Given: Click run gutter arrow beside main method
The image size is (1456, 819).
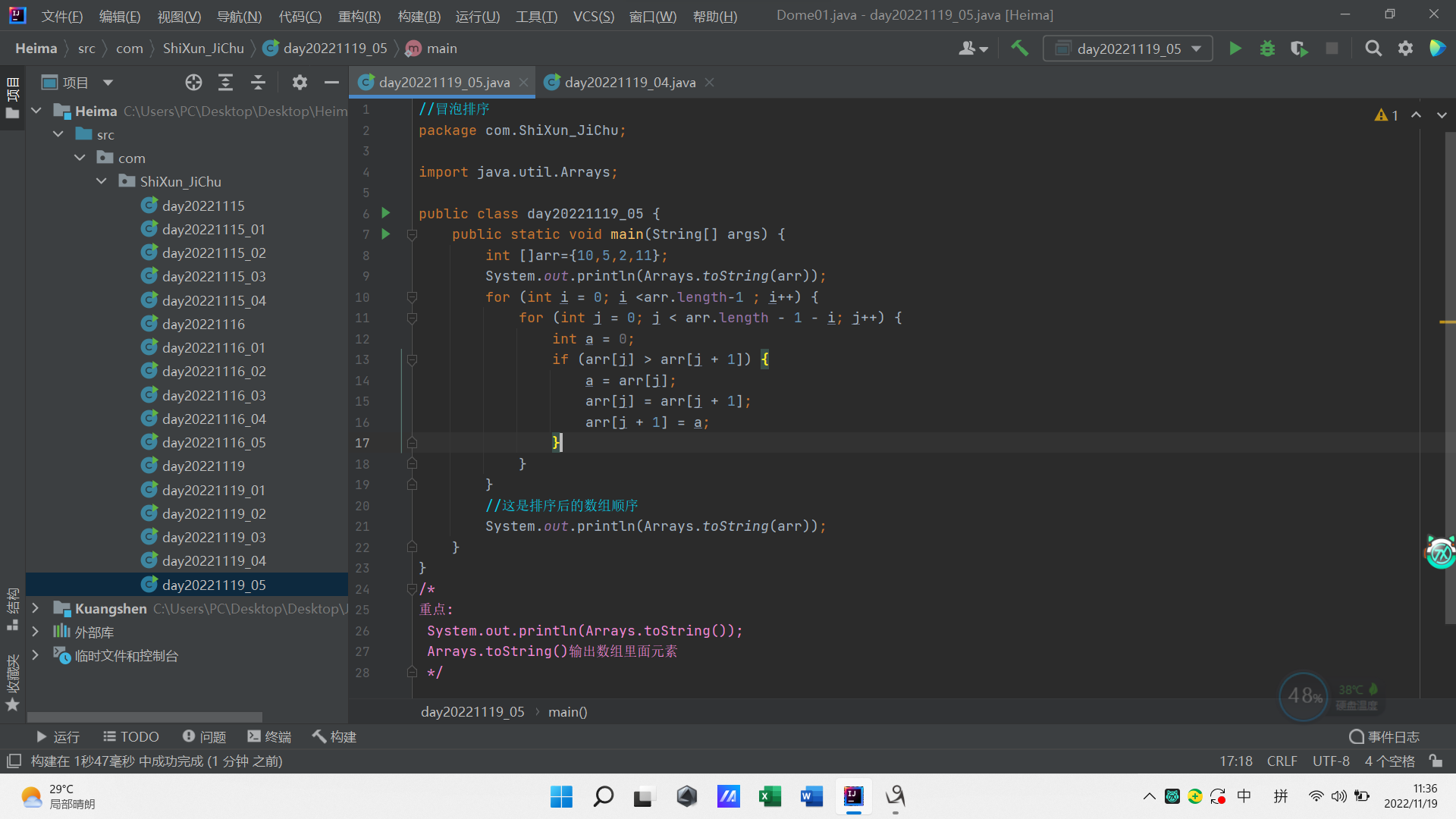Looking at the screenshot, I should (x=385, y=234).
